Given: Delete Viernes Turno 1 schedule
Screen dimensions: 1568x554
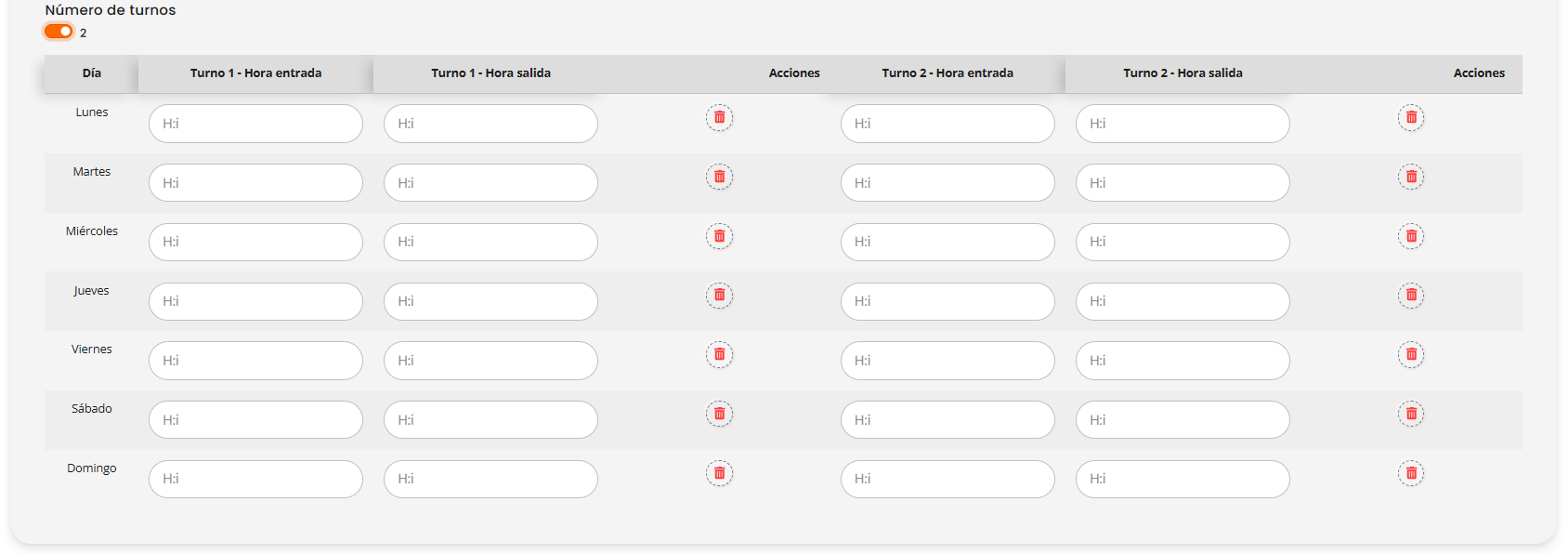Looking at the screenshot, I should click(719, 354).
